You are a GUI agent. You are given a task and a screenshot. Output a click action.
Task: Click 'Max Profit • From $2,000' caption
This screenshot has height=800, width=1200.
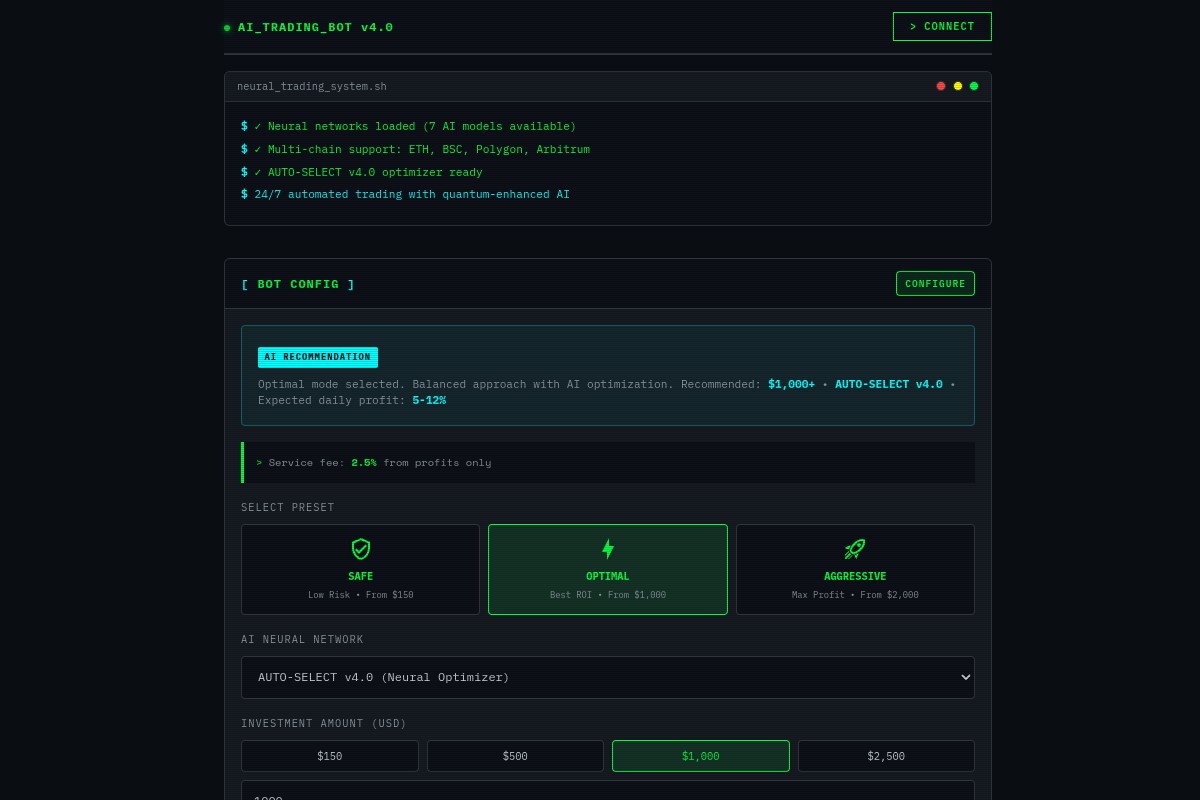tap(855, 595)
